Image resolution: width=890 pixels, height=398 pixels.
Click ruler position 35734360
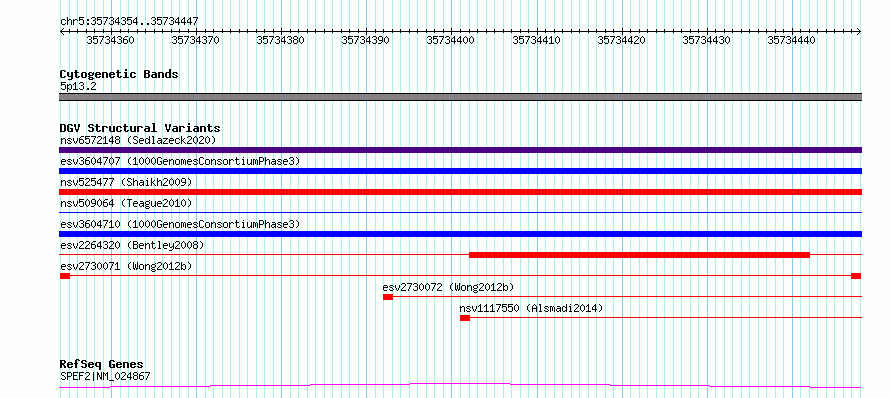[111, 40]
